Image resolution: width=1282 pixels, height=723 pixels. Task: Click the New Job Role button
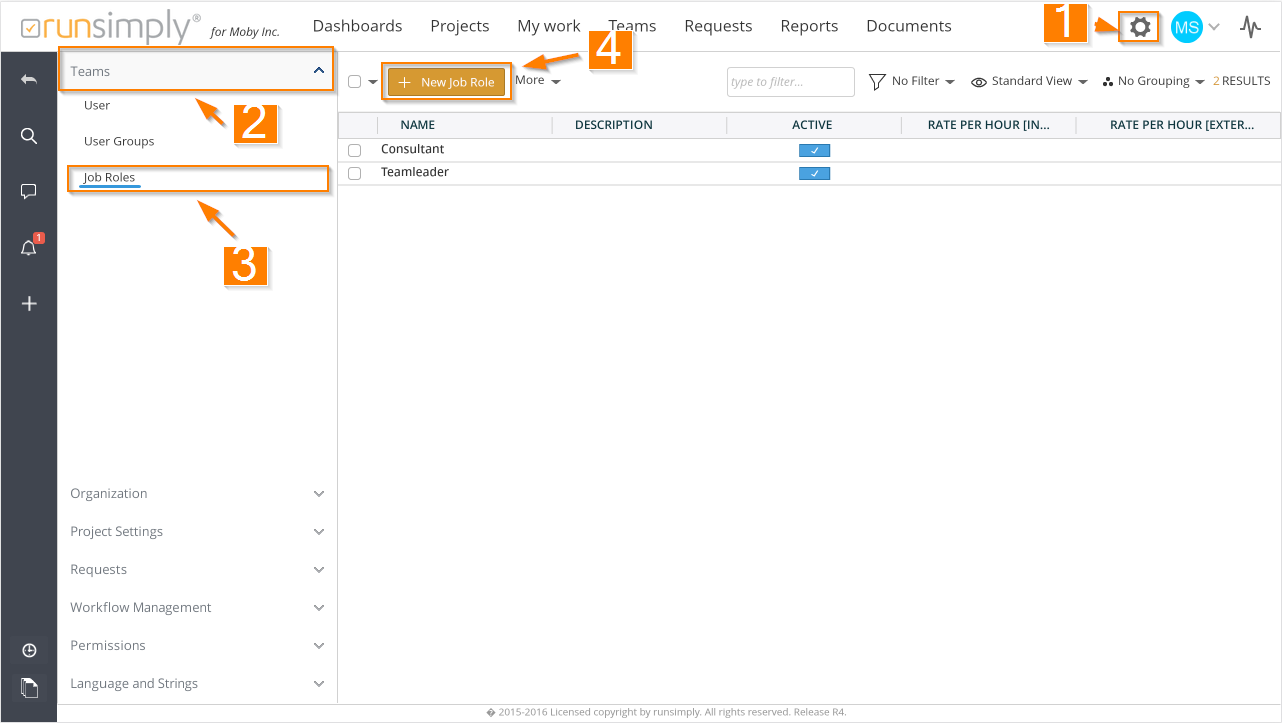[447, 82]
